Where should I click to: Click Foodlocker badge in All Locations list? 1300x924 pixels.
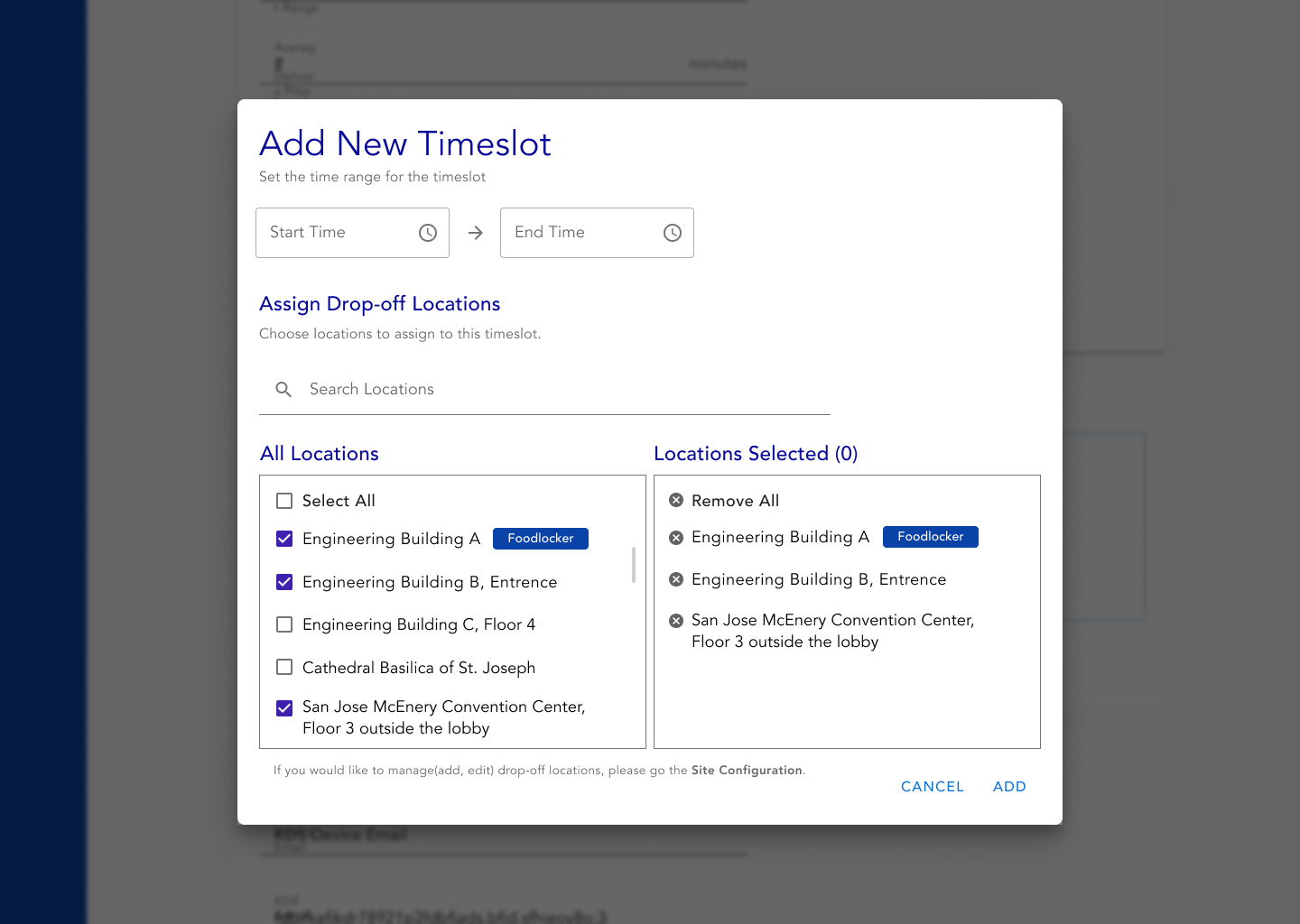click(x=541, y=539)
